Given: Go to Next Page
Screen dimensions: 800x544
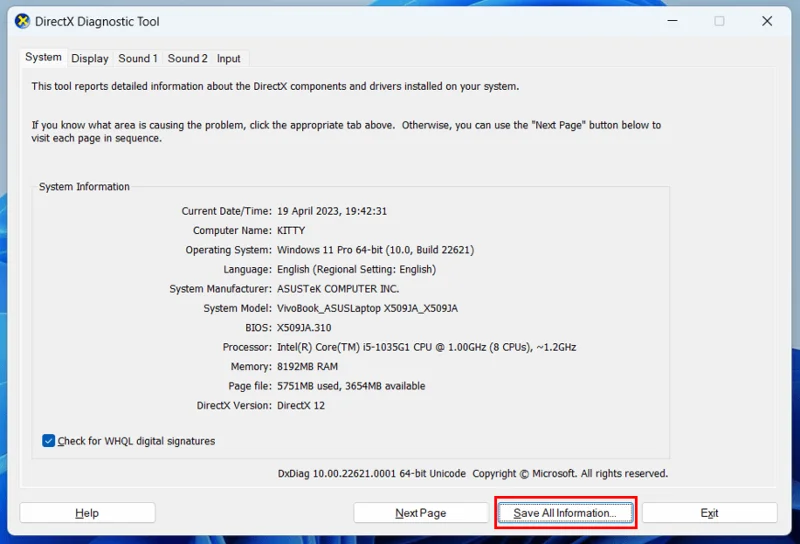Looking at the screenshot, I should 421,513.
